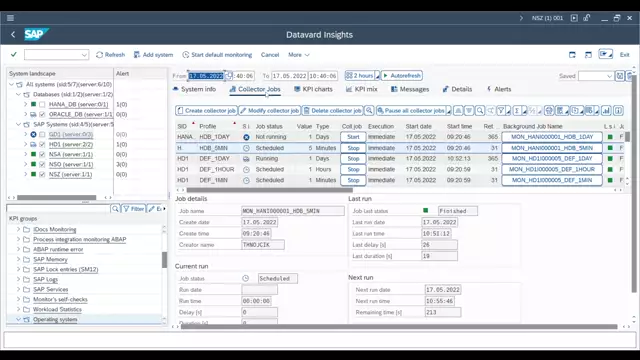Select the Collector Jobs tab
This screenshot has height=360, width=640.
pyautogui.click(x=255, y=89)
